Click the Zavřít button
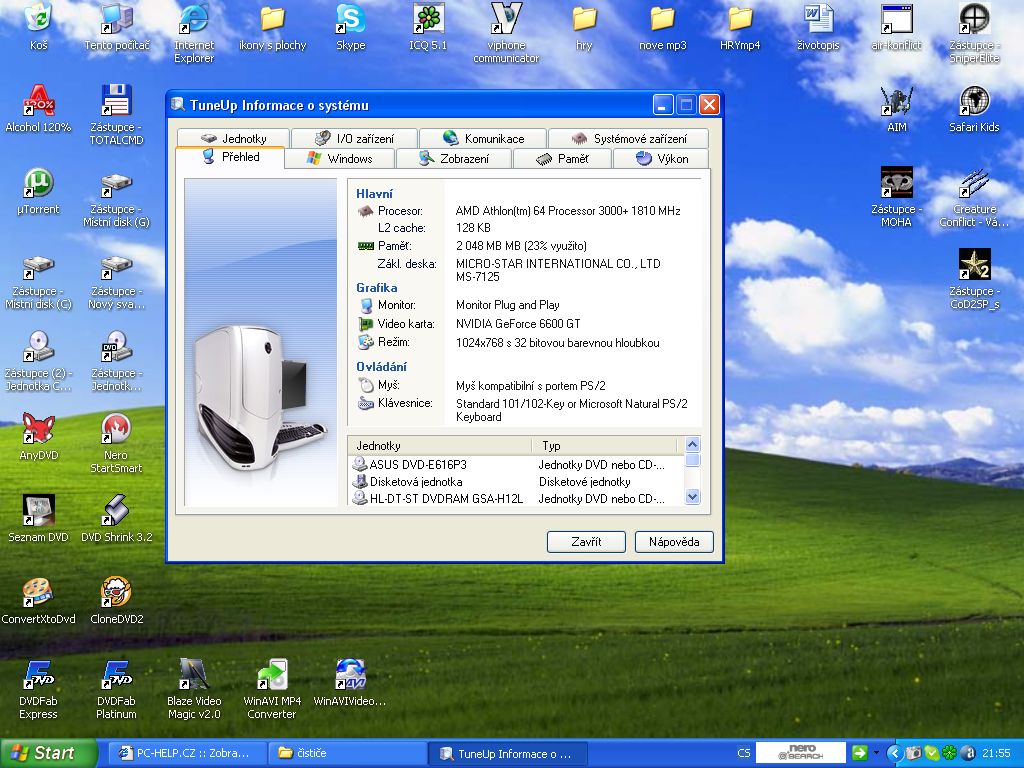 [586, 542]
